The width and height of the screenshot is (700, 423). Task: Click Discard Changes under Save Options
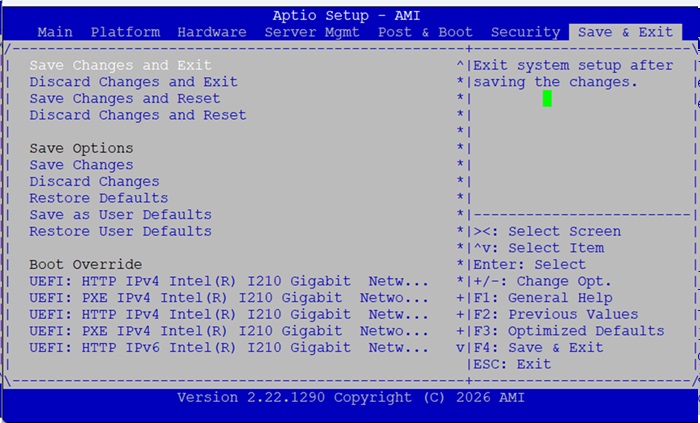tap(94, 182)
